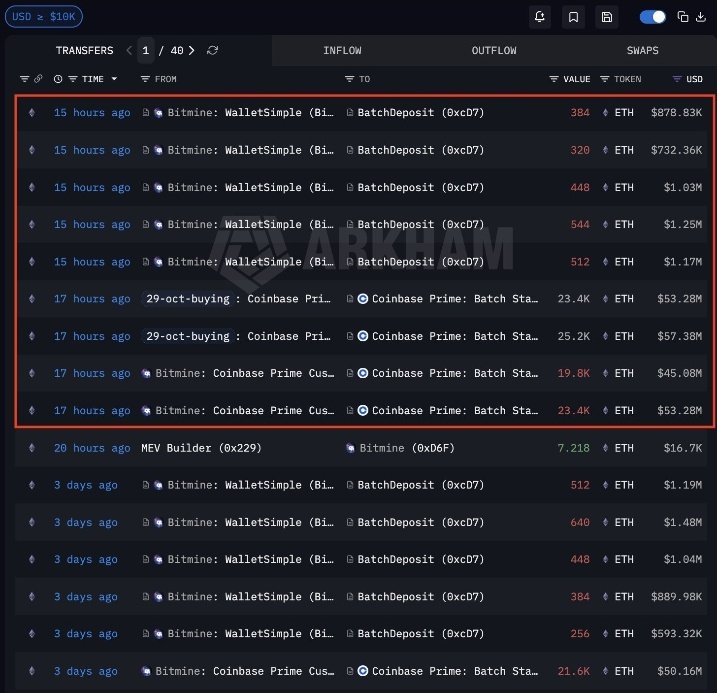Click the 21.6K value in last row
This screenshot has width=717, height=693.
click(x=573, y=672)
